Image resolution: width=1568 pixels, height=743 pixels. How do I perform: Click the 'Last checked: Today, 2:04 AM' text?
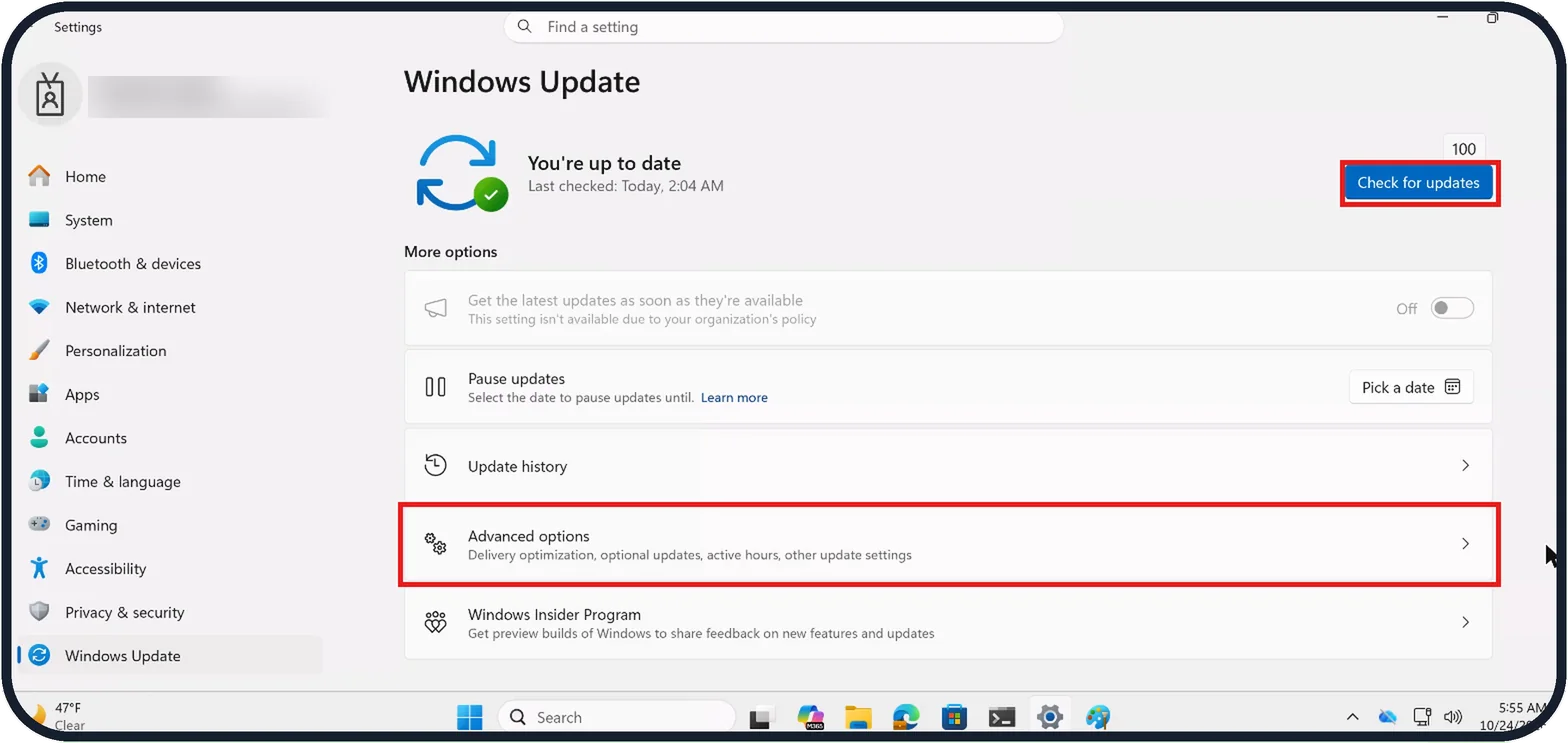tap(625, 186)
